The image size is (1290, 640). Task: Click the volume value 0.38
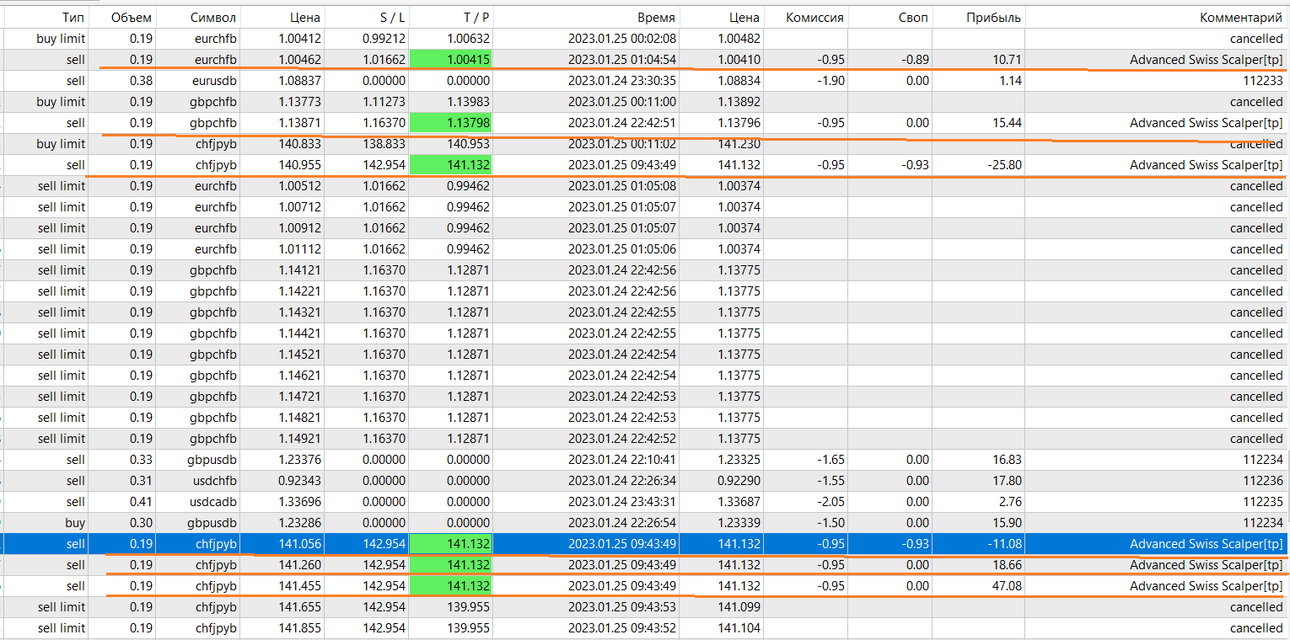[x=140, y=81]
